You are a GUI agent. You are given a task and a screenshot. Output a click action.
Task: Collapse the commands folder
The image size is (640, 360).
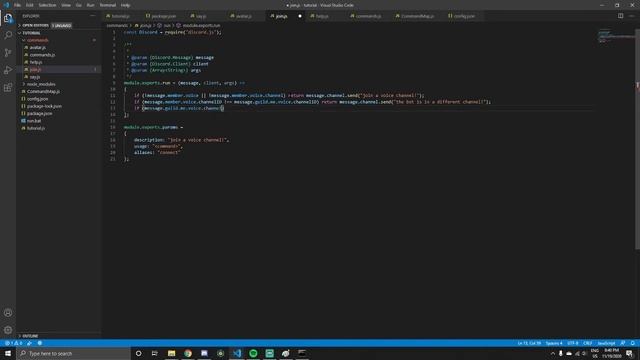[38, 40]
